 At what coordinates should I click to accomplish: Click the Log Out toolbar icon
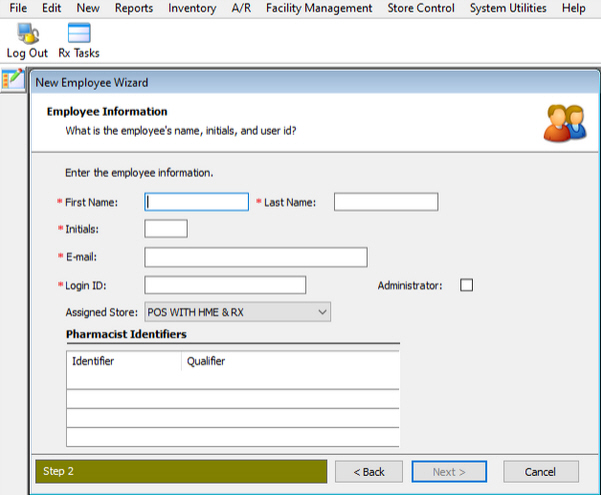point(27,39)
